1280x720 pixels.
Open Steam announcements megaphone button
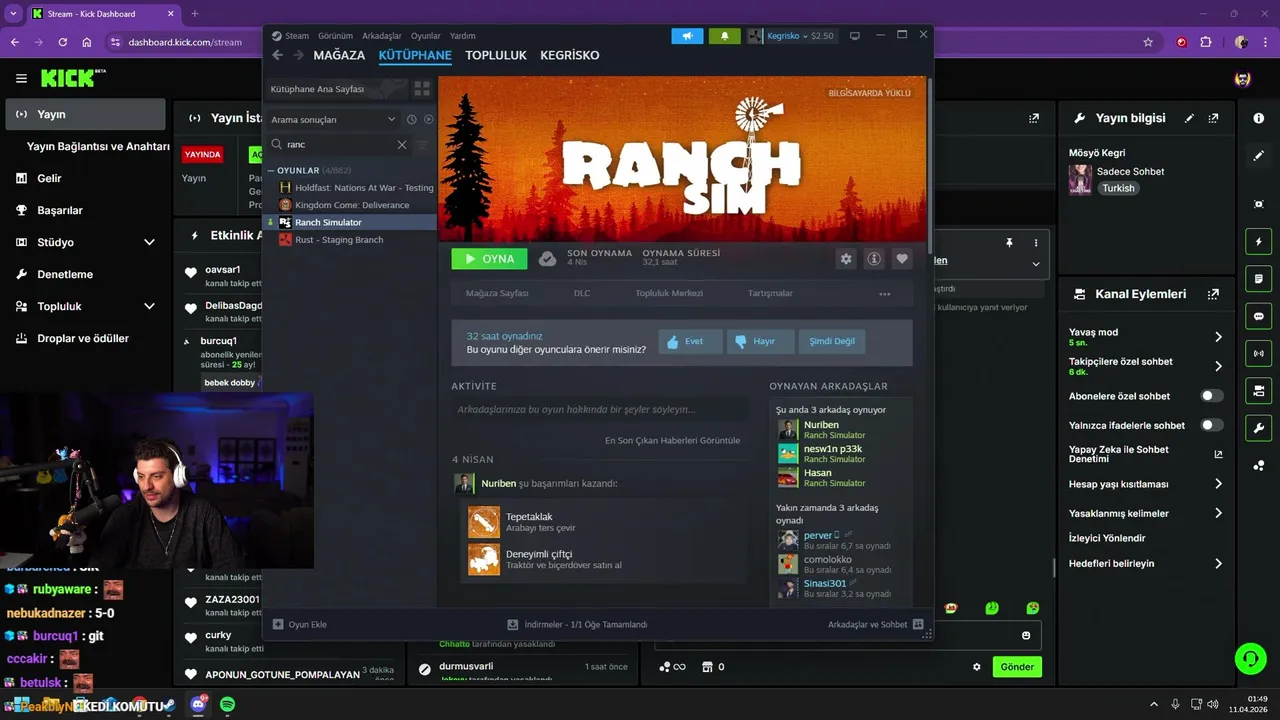tap(687, 36)
